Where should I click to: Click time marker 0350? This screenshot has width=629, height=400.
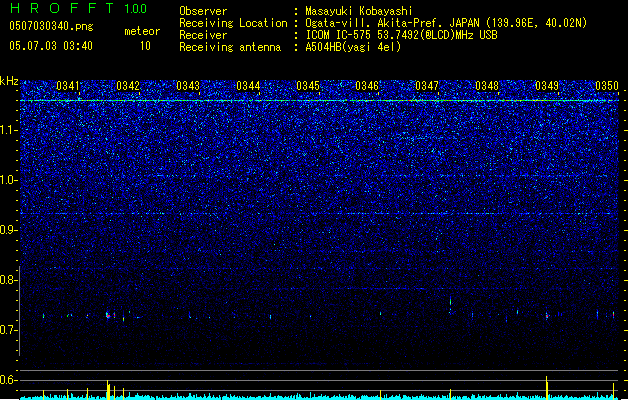click(x=607, y=86)
